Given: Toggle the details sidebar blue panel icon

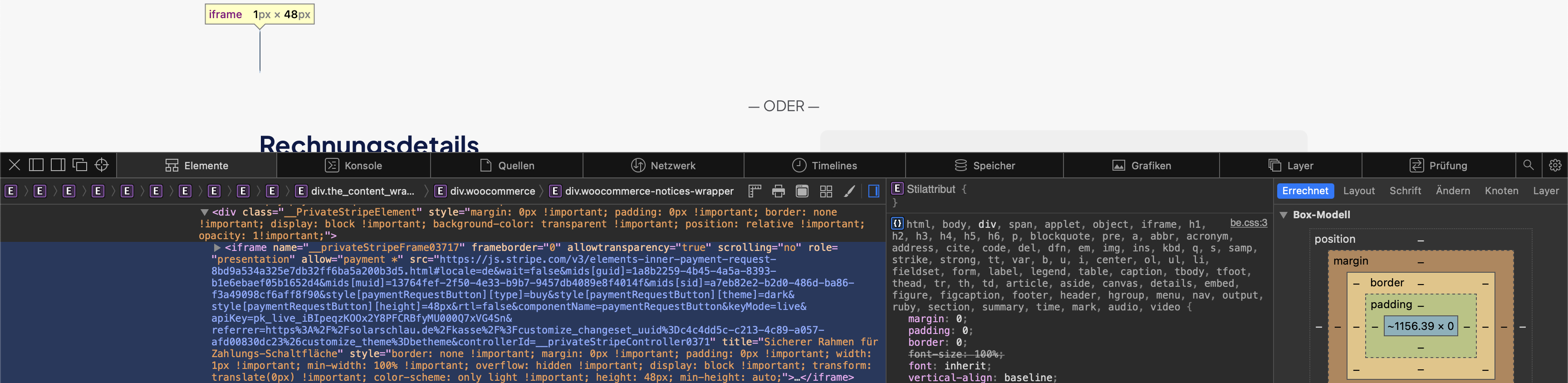Looking at the screenshot, I should pyautogui.click(x=873, y=191).
